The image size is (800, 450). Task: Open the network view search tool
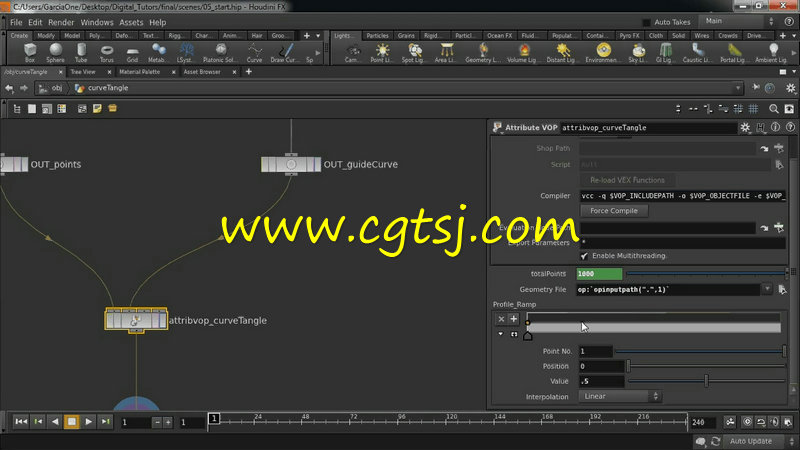(x=773, y=109)
